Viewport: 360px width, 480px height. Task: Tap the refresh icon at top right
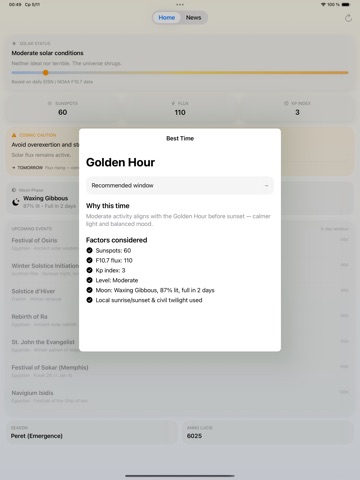tap(348, 18)
